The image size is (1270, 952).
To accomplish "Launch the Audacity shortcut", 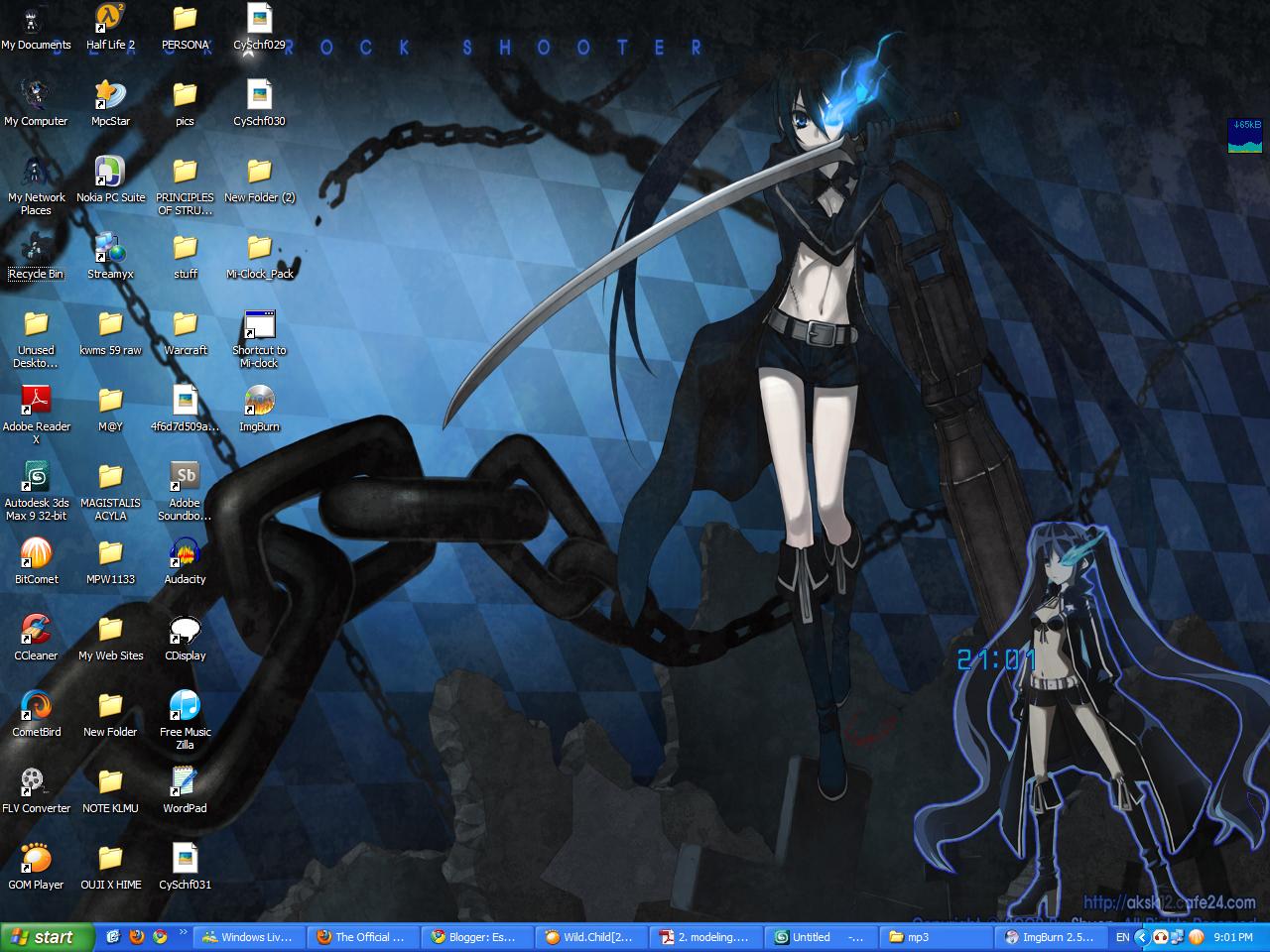I will coord(185,562).
